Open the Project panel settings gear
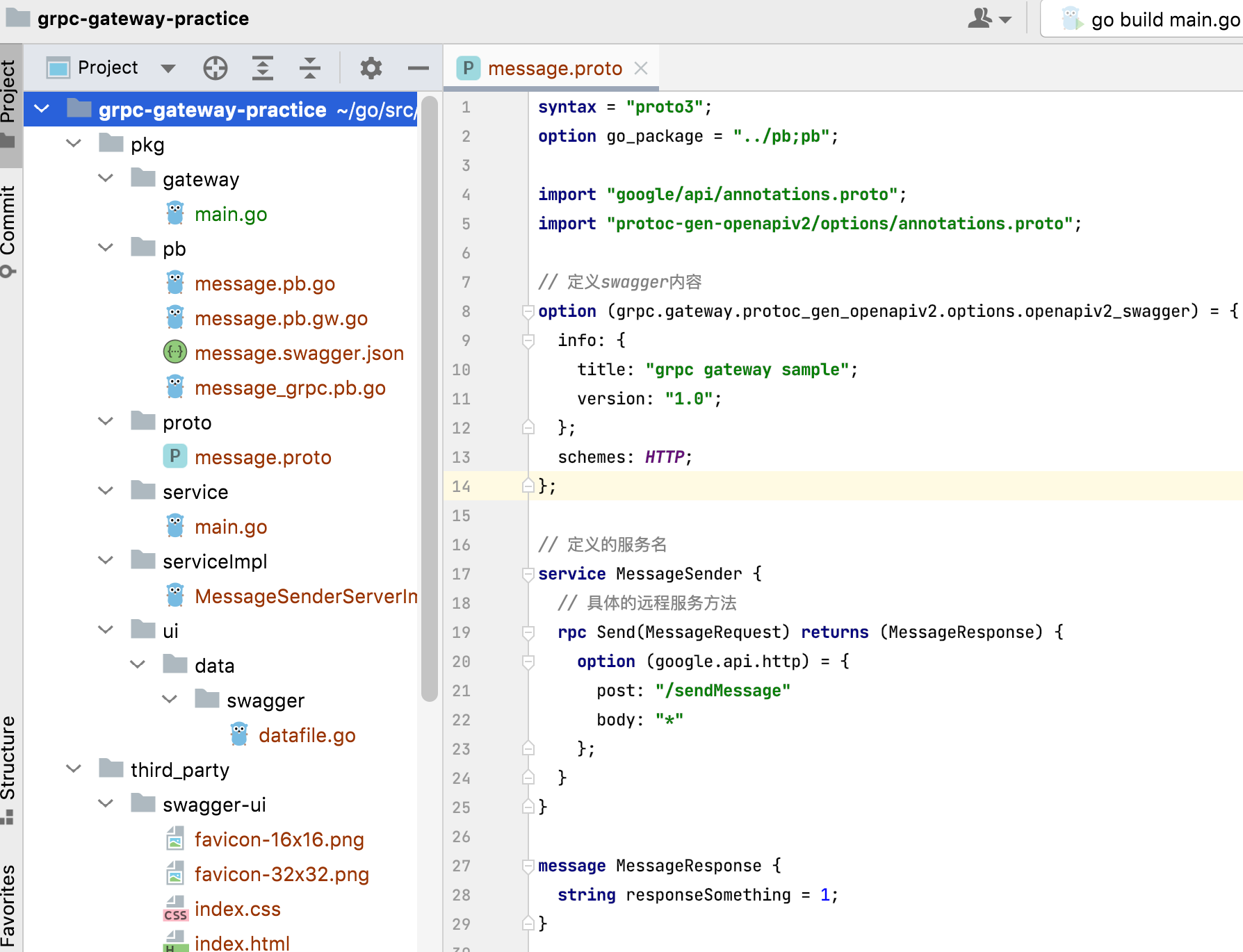Image resolution: width=1243 pixels, height=952 pixels. (x=371, y=67)
